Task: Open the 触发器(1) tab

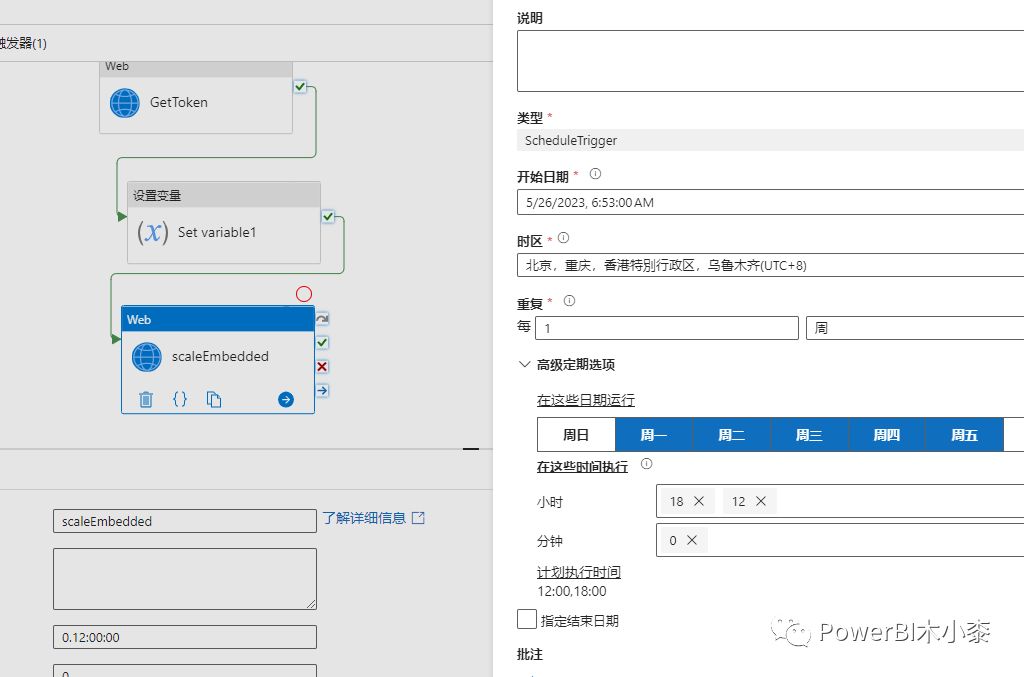Action: [x=23, y=43]
